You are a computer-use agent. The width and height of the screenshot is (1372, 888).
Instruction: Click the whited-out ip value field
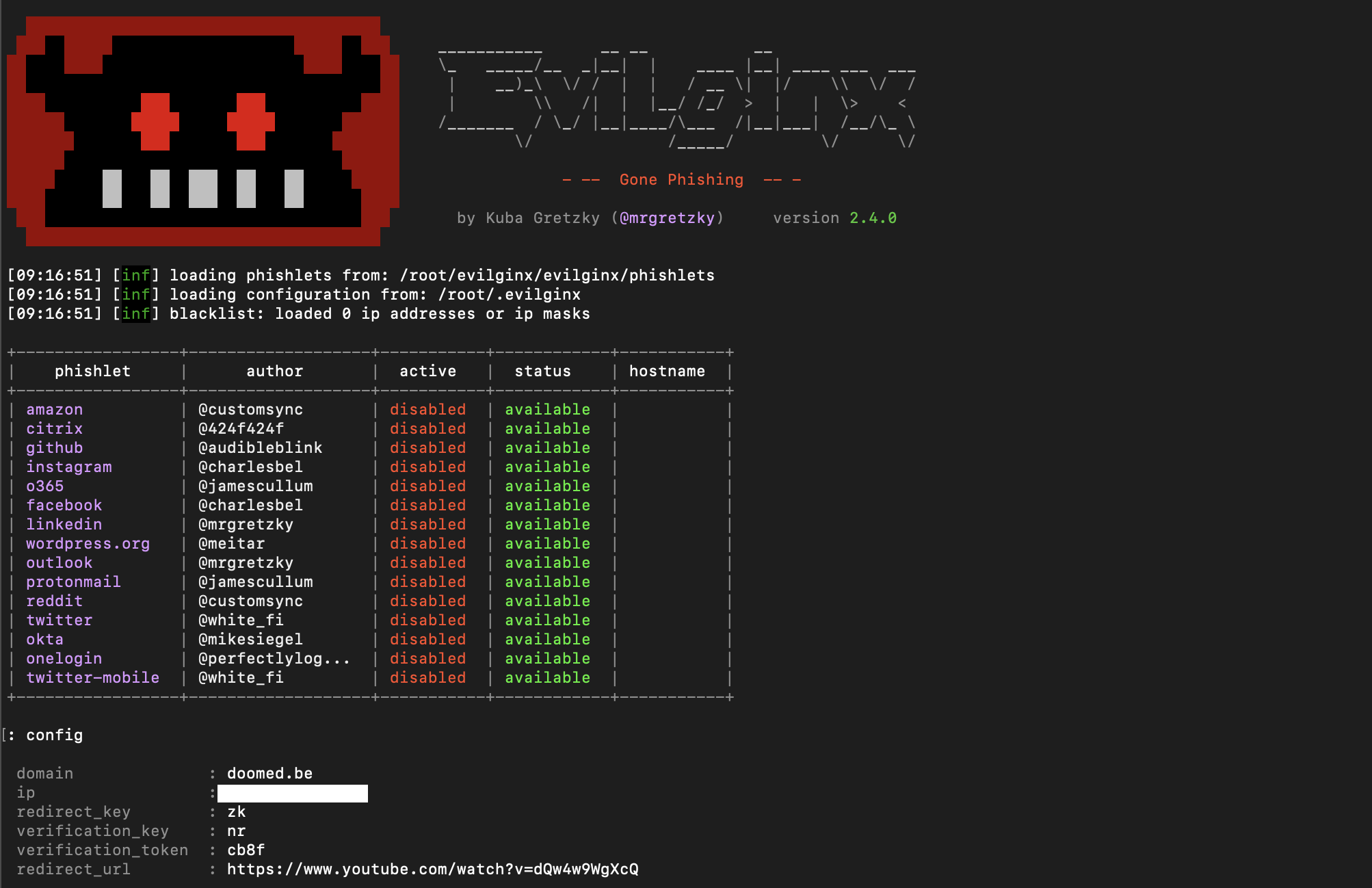[293, 793]
